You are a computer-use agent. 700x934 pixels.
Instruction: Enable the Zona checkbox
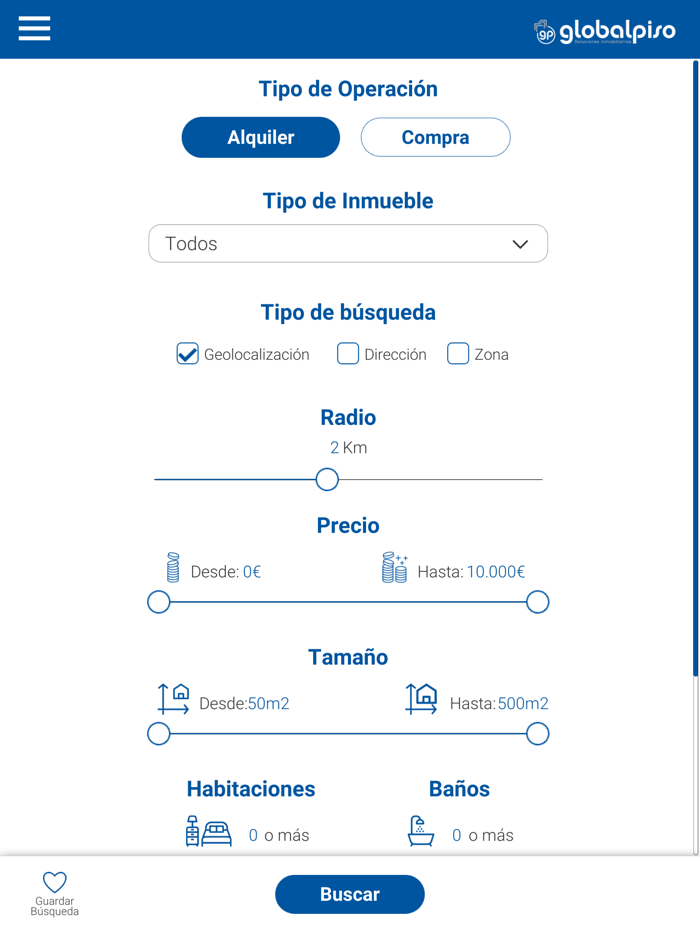click(x=458, y=354)
